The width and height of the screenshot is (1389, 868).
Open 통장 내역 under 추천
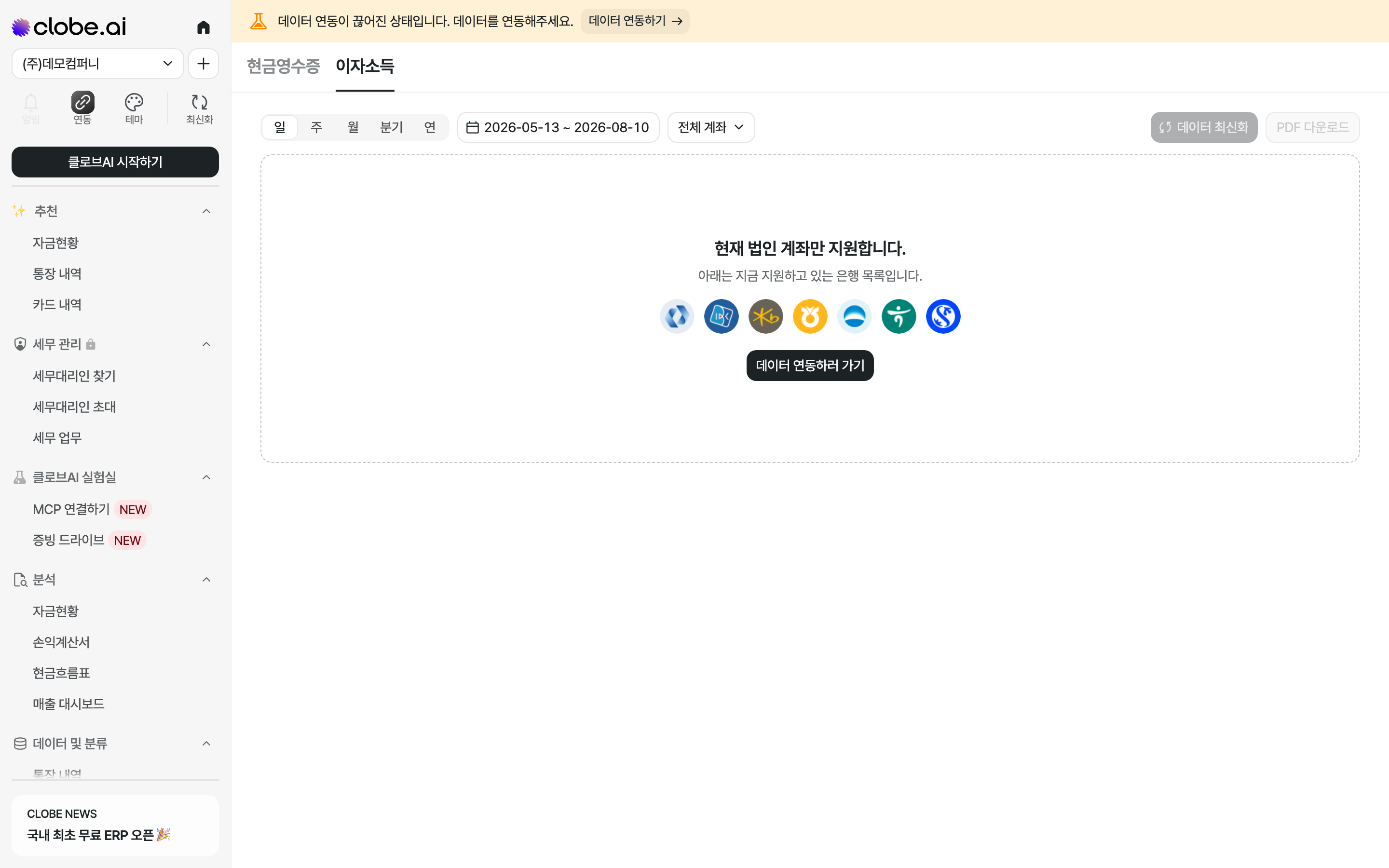(x=57, y=274)
